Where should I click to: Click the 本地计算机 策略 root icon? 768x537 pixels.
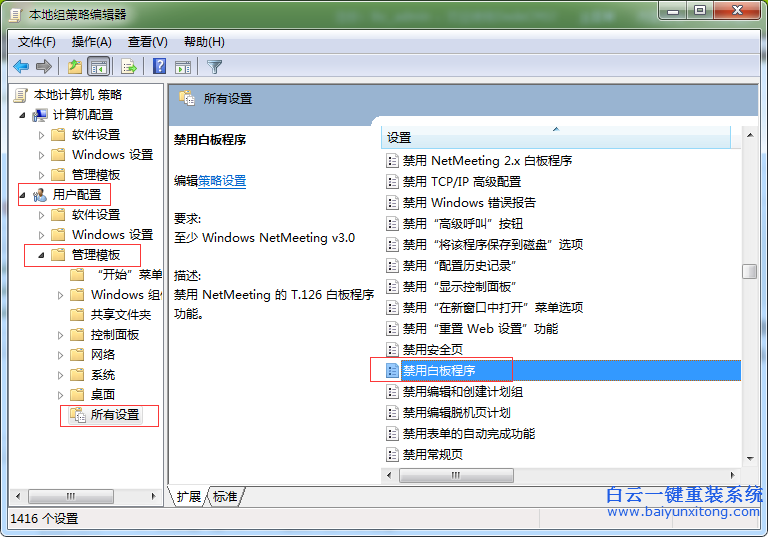pos(20,95)
